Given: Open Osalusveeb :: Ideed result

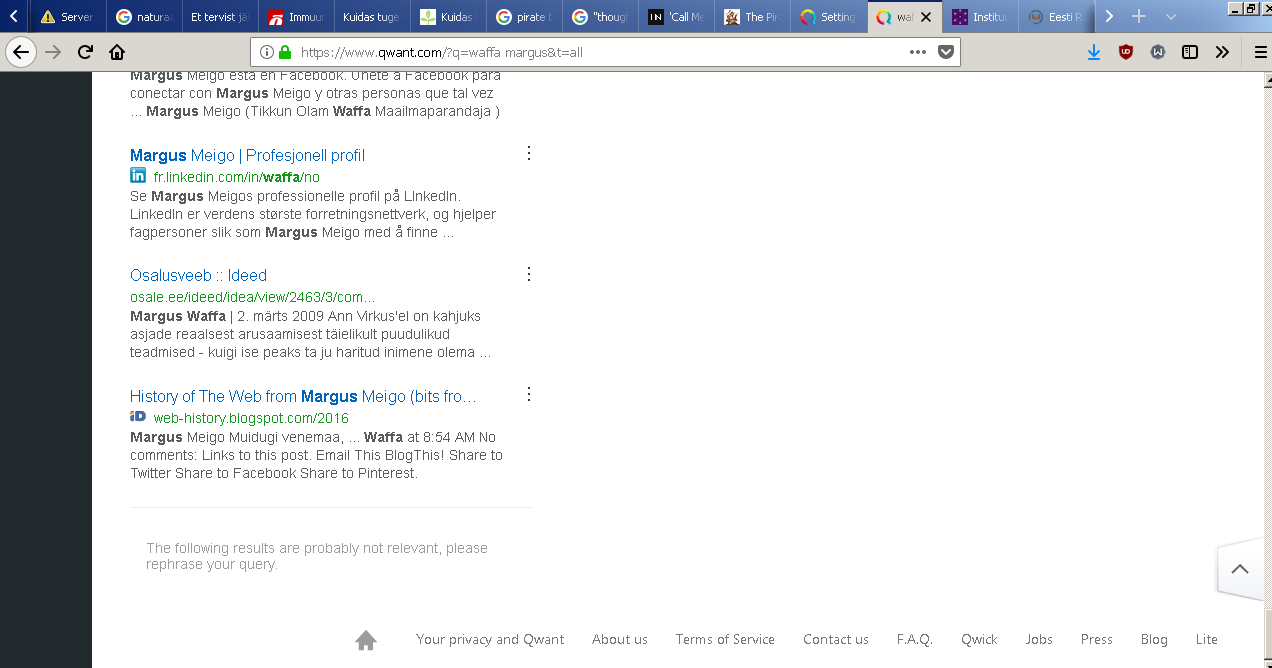Looking at the screenshot, I should pos(198,276).
